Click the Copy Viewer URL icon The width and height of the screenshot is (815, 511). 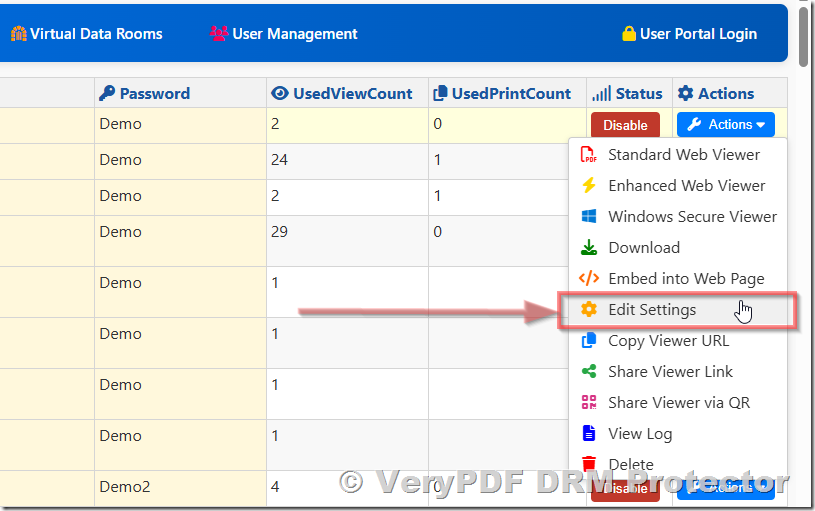[x=589, y=341]
